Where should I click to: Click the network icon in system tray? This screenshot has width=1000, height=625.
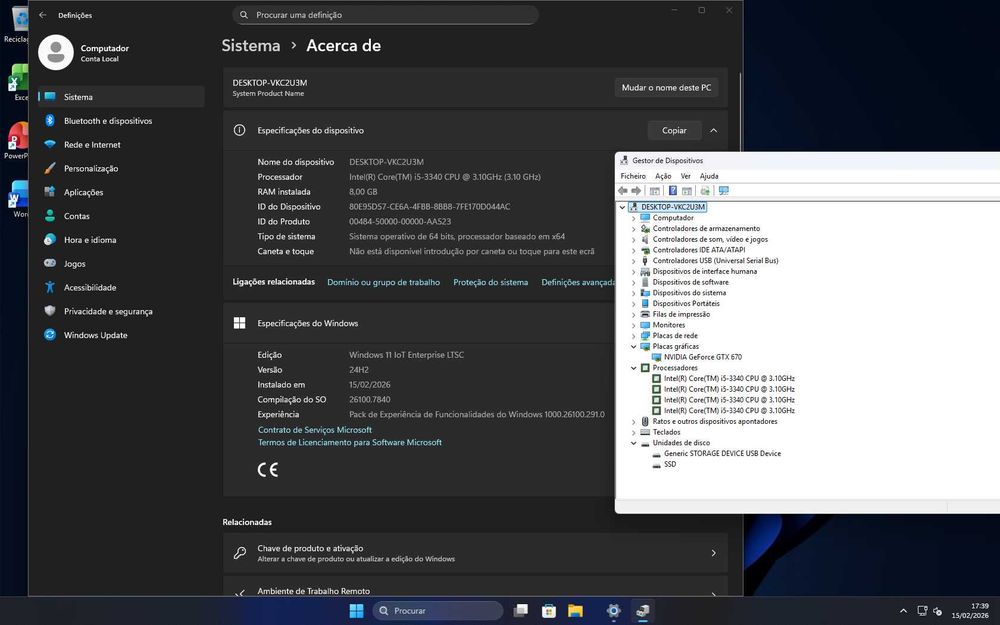click(x=922, y=611)
